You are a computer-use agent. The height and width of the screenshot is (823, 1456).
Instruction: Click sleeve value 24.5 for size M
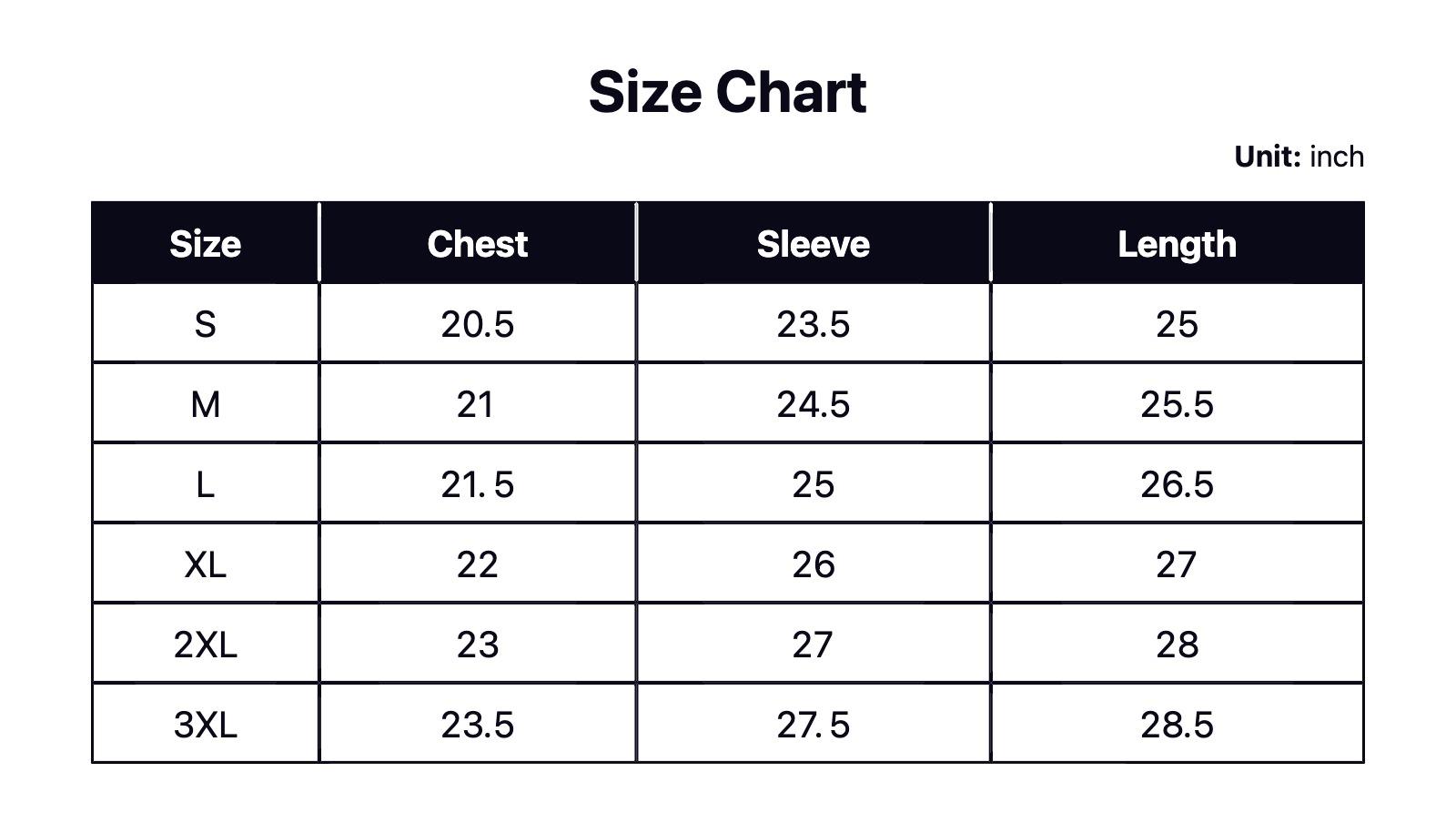pyautogui.click(x=813, y=404)
